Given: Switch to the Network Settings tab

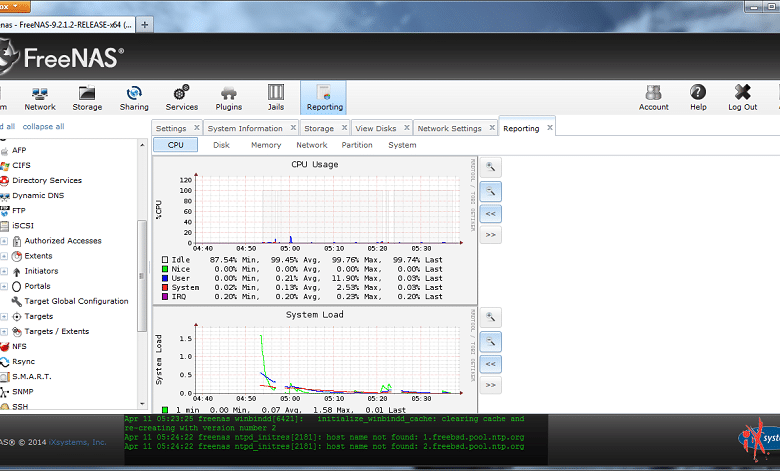Looking at the screenshot, I should point(449,128).
